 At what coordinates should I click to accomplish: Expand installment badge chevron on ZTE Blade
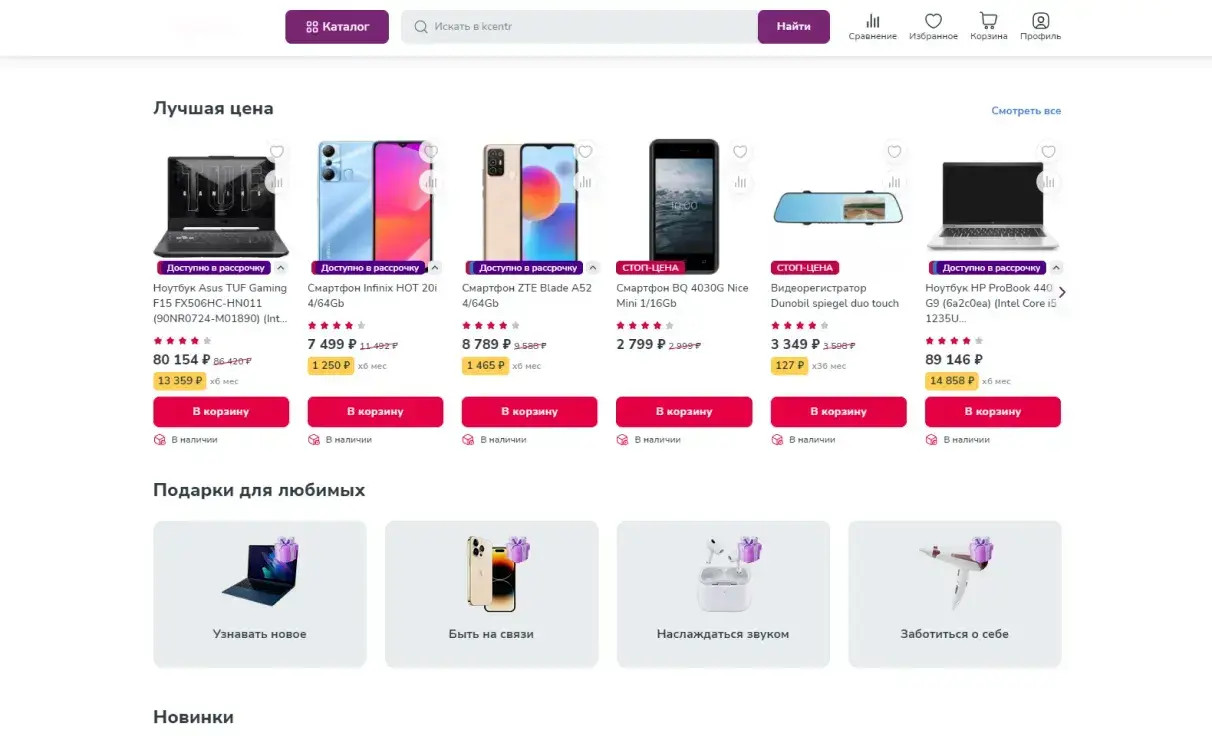click(x=592, y=268)
